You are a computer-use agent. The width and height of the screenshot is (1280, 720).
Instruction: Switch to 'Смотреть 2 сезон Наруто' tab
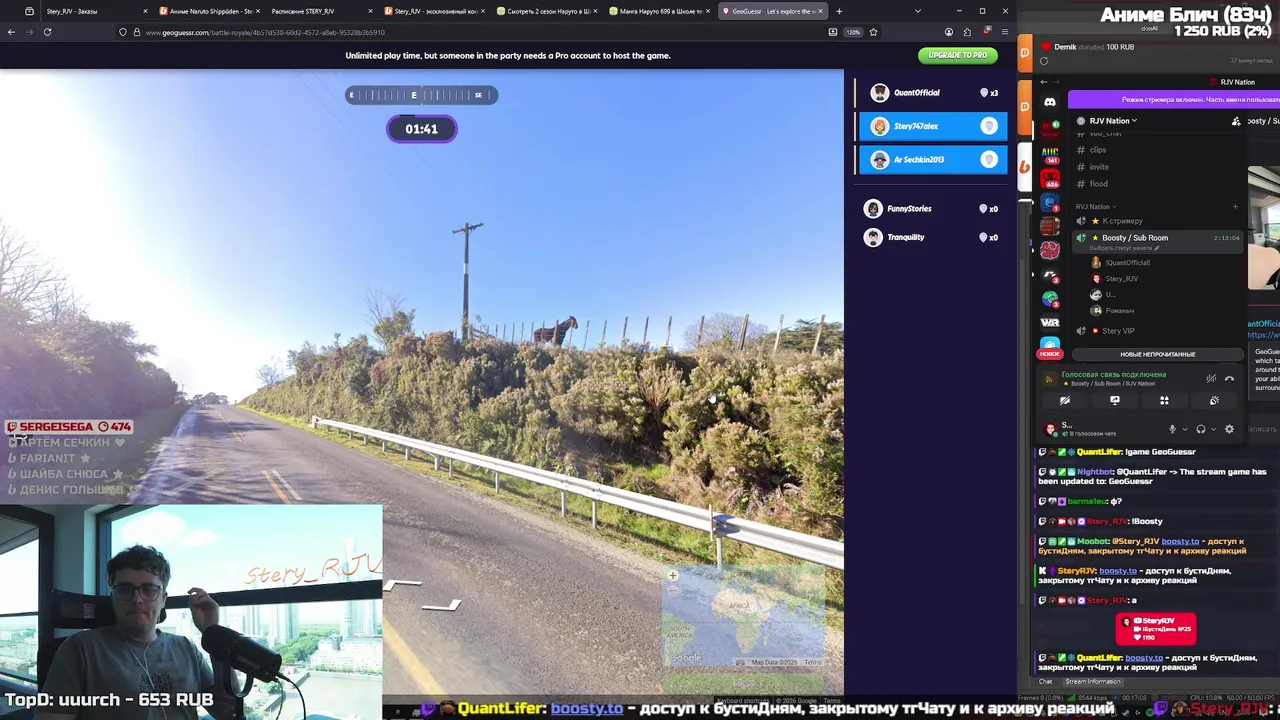[x=546, y=11]
